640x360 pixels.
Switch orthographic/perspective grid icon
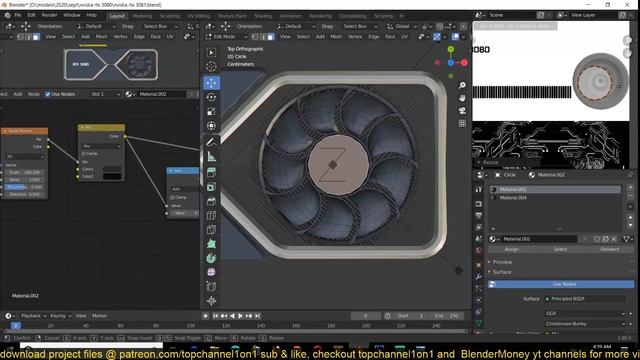pos(462,123)
